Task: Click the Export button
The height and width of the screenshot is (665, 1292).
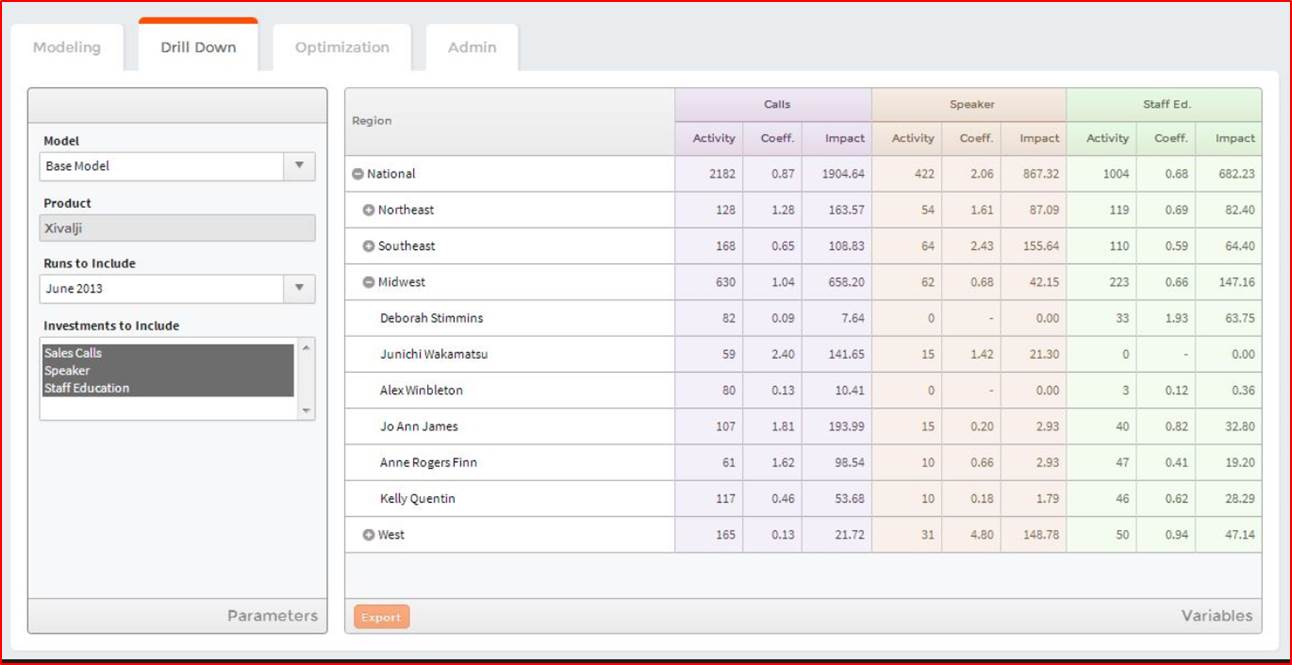Action: click(x=381, y=617)
